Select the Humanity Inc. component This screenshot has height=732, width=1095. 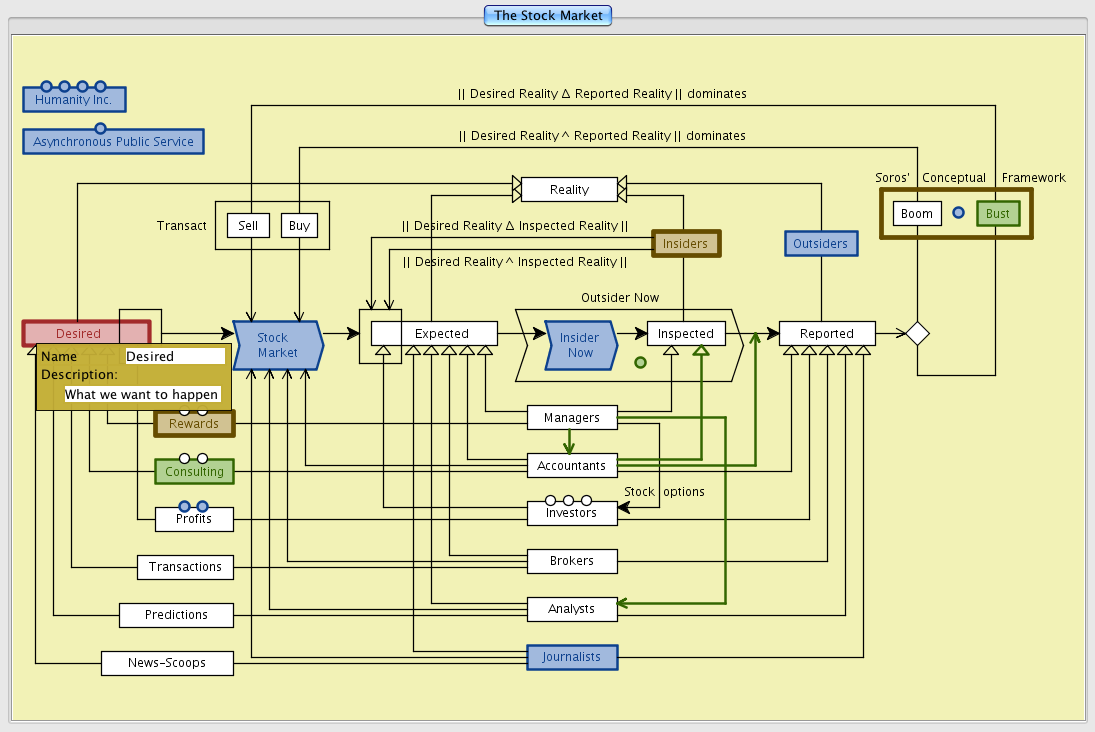74,100
